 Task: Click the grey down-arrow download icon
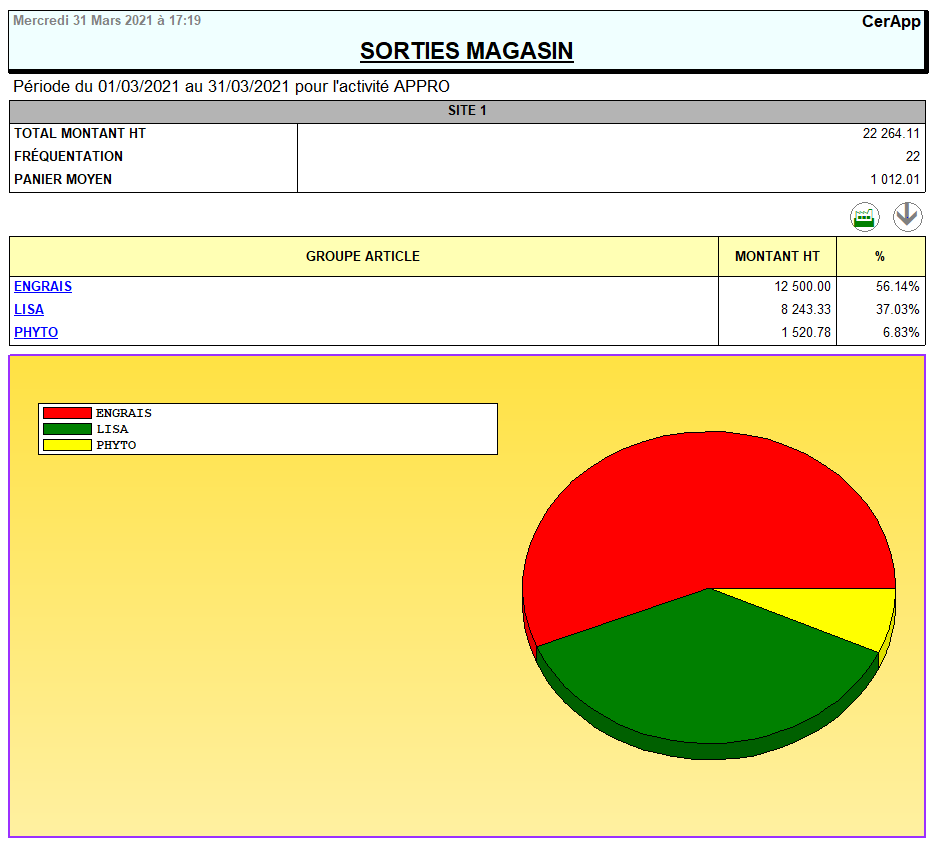tap(907, 216)
